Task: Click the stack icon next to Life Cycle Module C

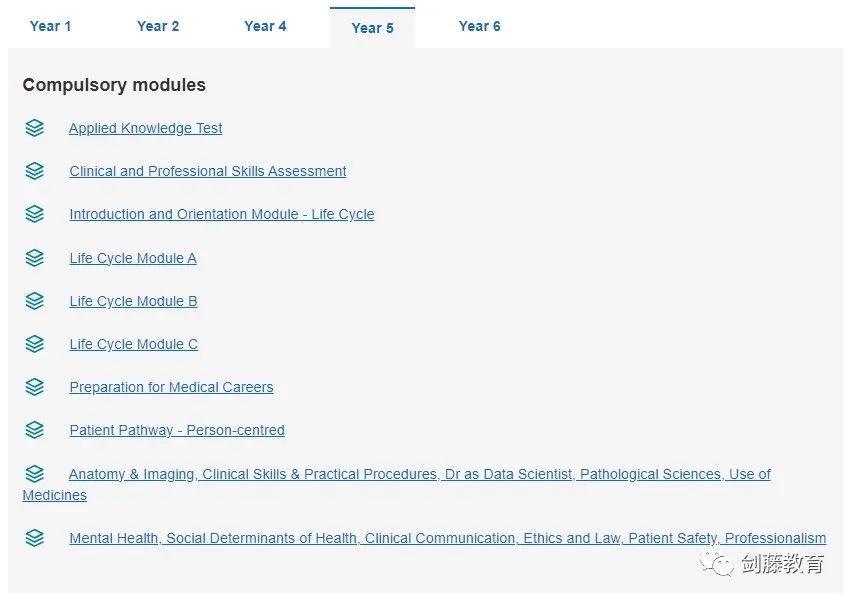Action: pos(35,344)
